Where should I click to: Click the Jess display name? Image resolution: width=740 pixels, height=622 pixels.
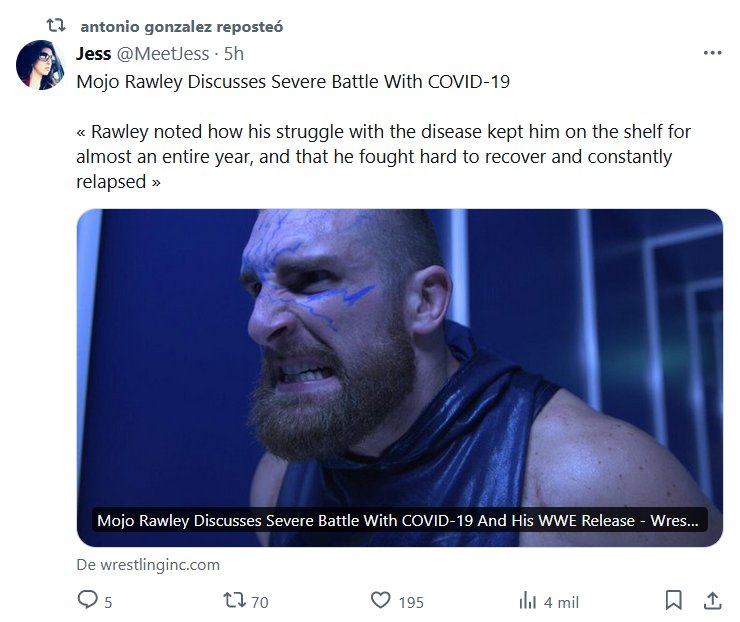point(94,54)
